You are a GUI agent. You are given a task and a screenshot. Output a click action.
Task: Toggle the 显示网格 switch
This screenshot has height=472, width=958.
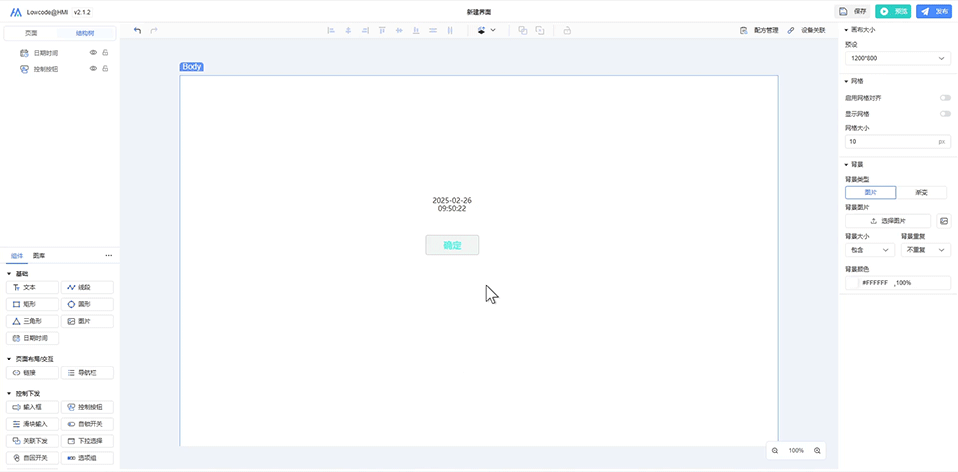point(944,114)
